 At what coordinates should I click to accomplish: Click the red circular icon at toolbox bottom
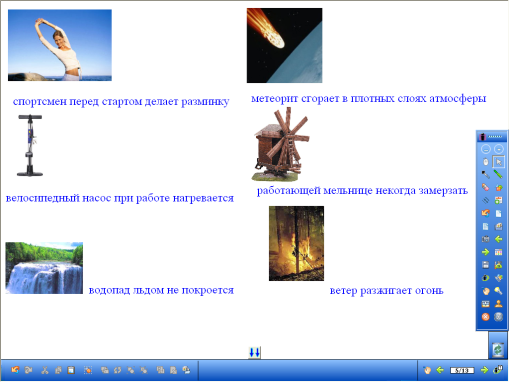(x=485, y=317)
